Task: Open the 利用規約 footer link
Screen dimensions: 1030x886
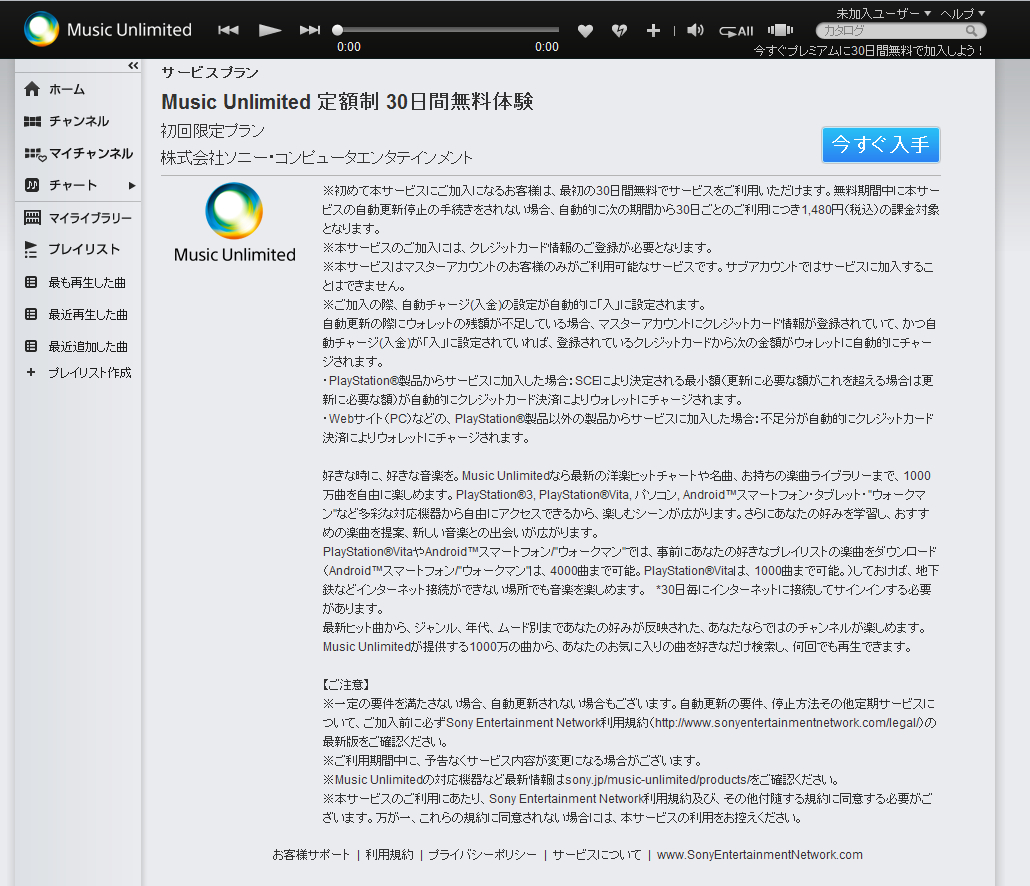Action: 390,855
